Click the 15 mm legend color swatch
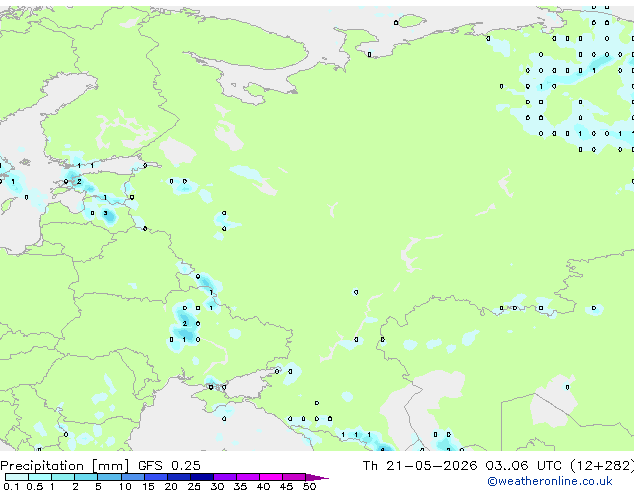This screenshot has height=490, width=634. pyautogui.click(x=155, y=477)
